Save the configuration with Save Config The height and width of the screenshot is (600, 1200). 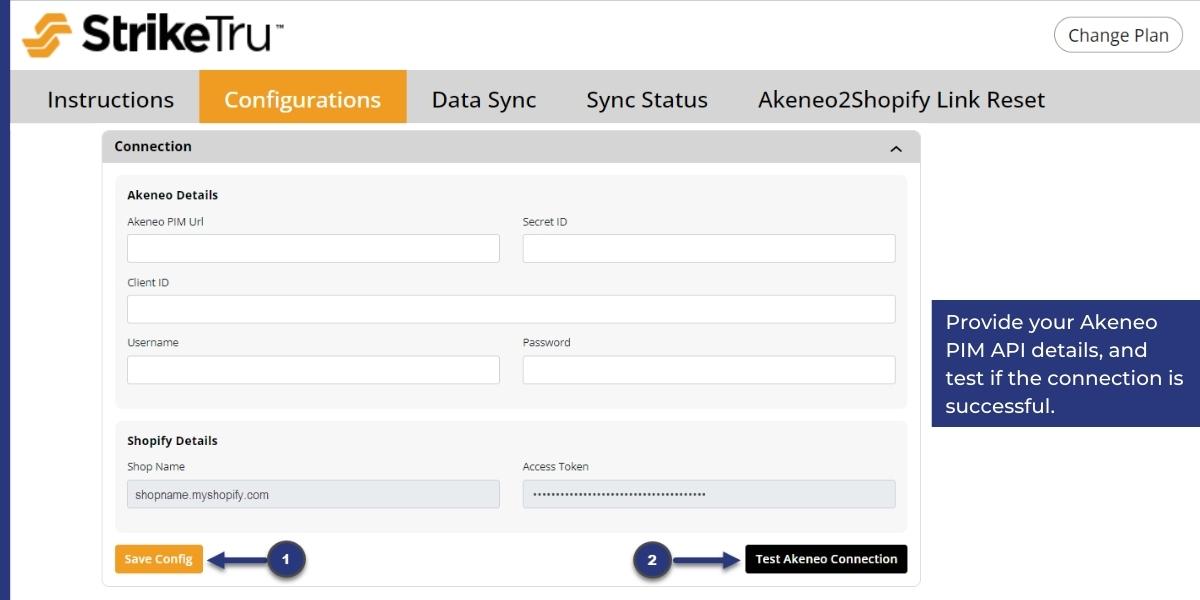[x=159, y=559]
